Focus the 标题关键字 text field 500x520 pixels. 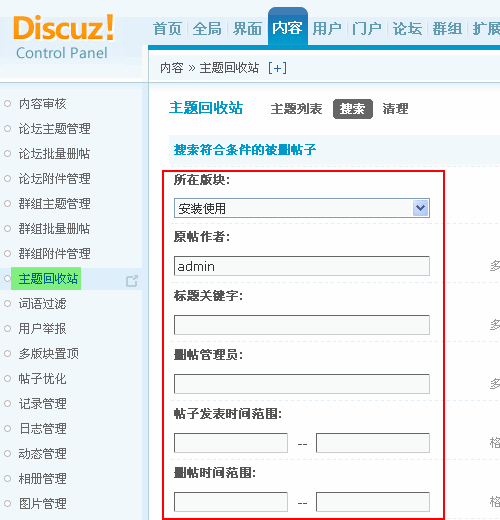tap(302, 325)
